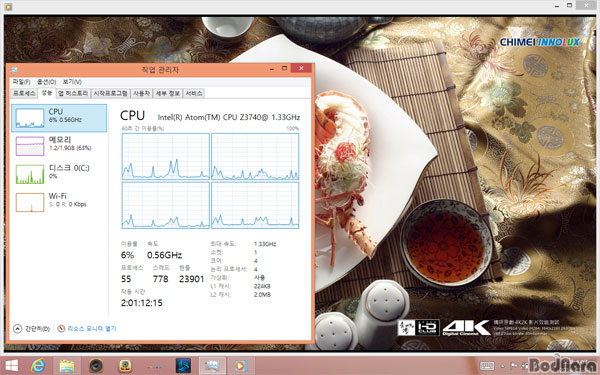This screenshot has width=600, height=375.
Task: Switch to the 프로세스 tab
Action: (24, 93)
